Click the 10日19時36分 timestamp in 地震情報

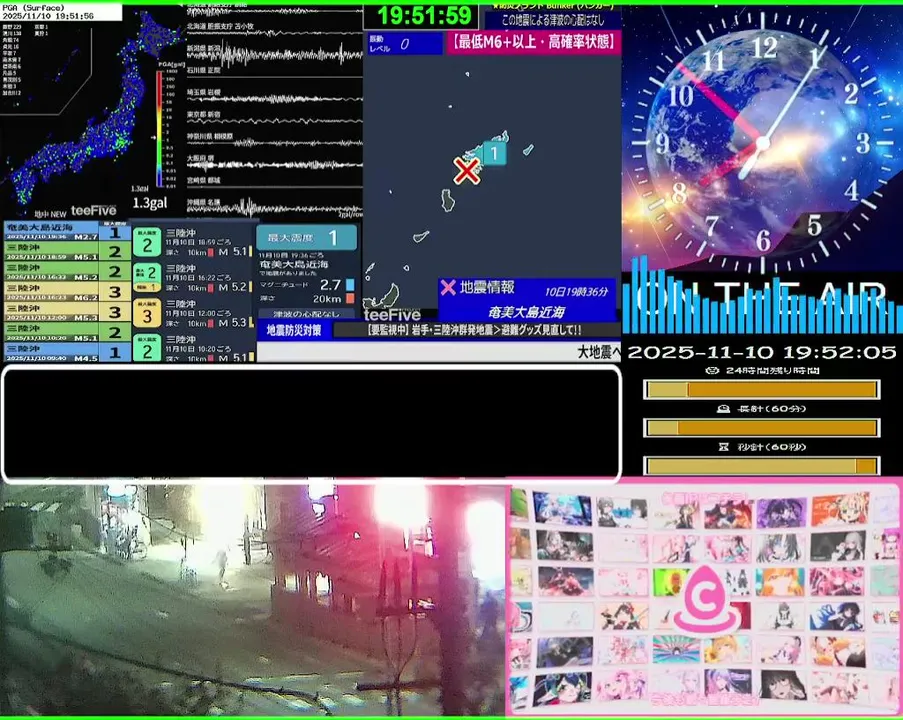click(576, 291)
